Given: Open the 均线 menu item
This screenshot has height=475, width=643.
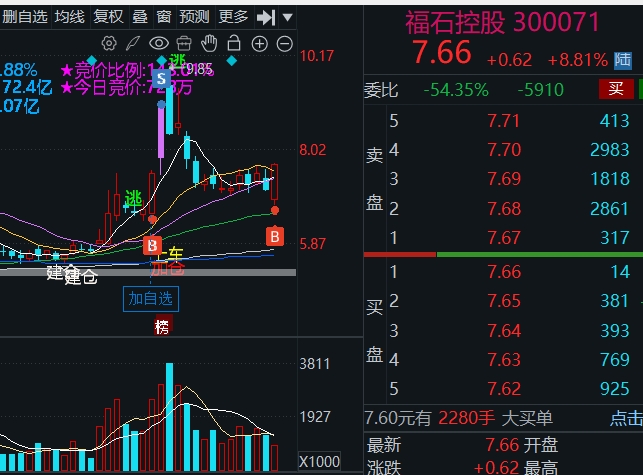Looking at the screenshot, I should (70, 17).
